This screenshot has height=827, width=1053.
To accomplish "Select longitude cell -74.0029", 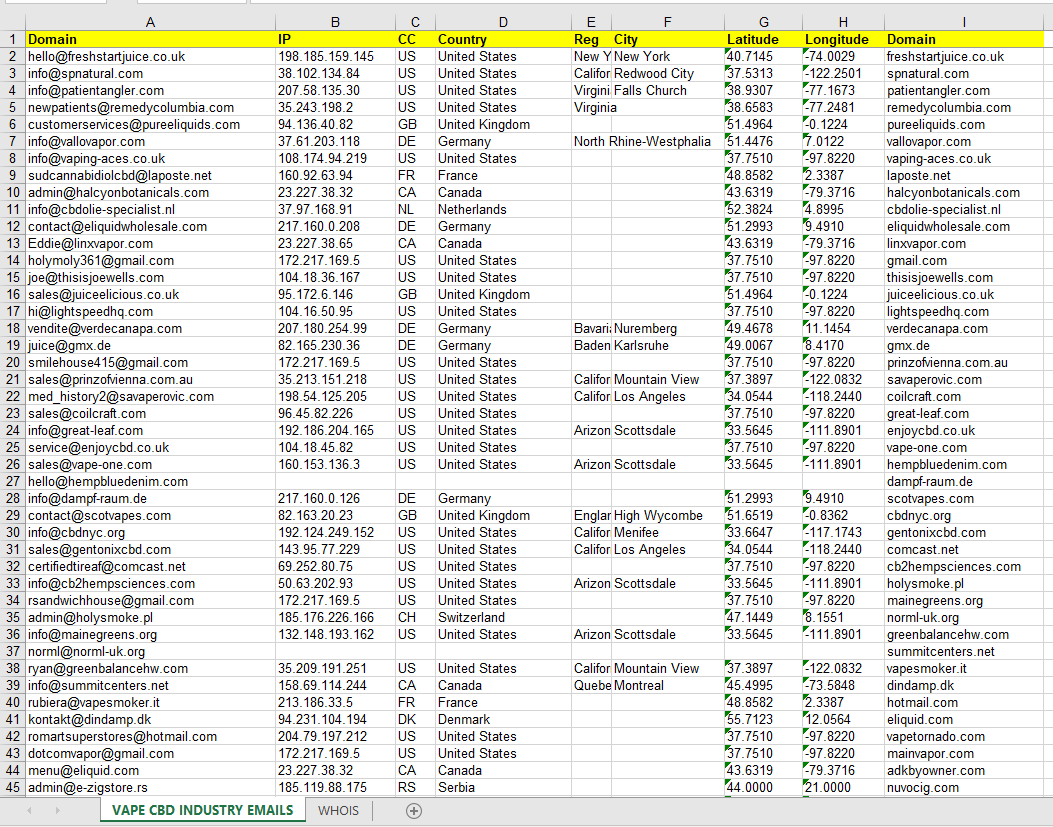I will tap(843, 56).
